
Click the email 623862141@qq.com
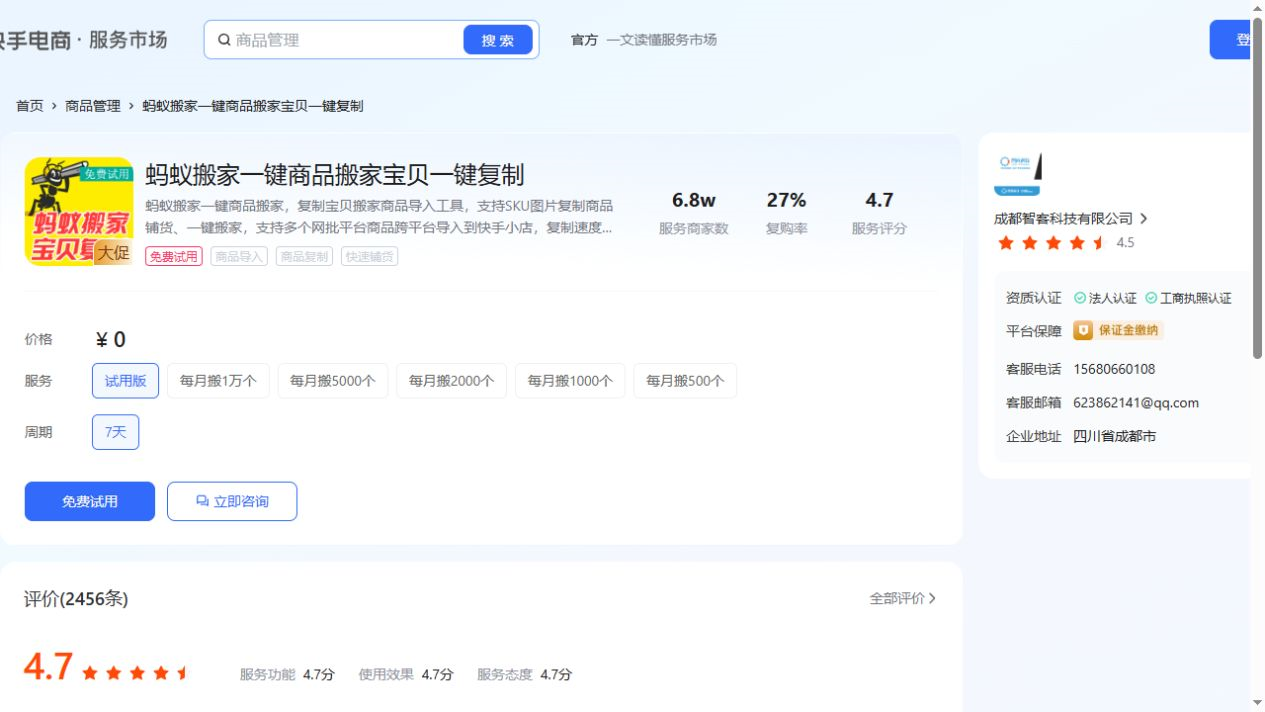[x=1136, y=403]
